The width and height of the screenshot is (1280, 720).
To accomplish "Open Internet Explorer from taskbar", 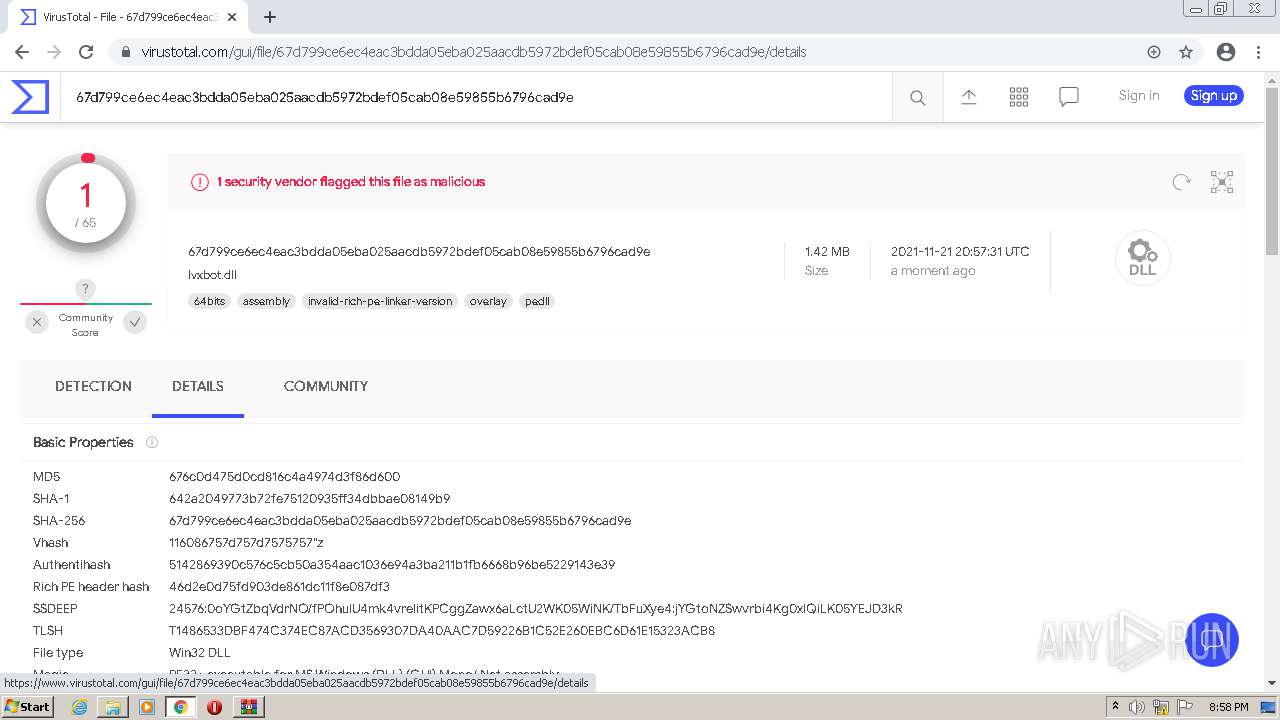I will [x=79, y=707].
